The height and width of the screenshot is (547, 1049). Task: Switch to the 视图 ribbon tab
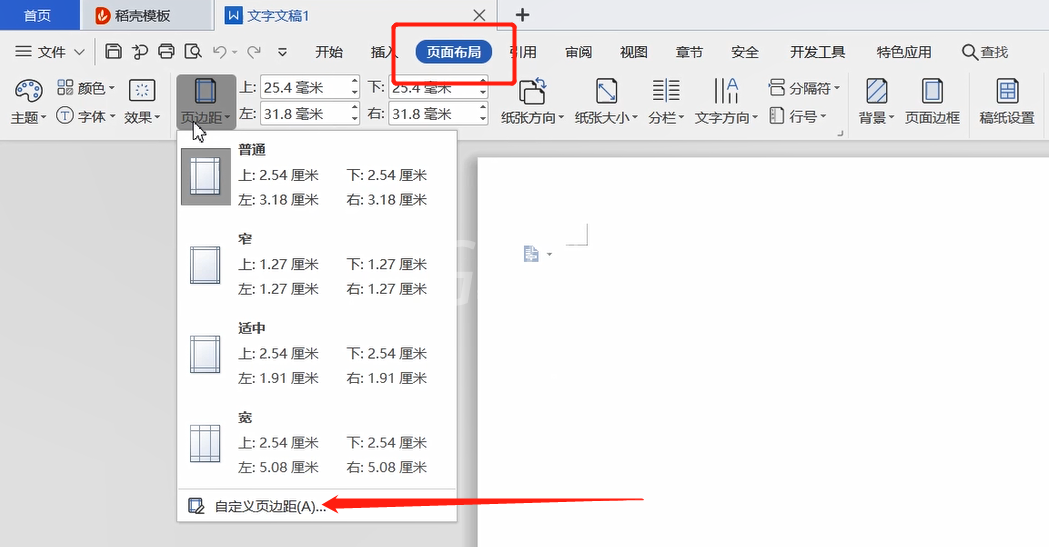point(634,52)
